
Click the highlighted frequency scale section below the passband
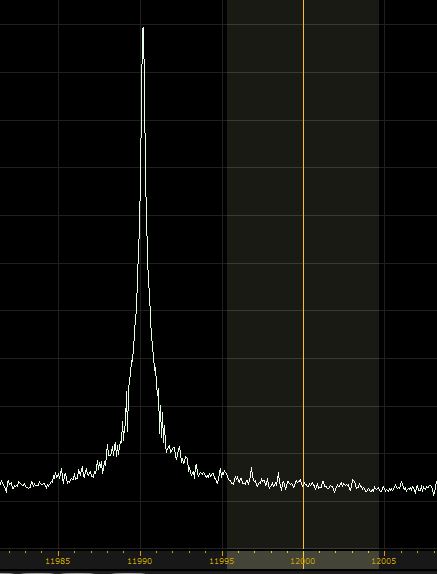pos(303,560)
